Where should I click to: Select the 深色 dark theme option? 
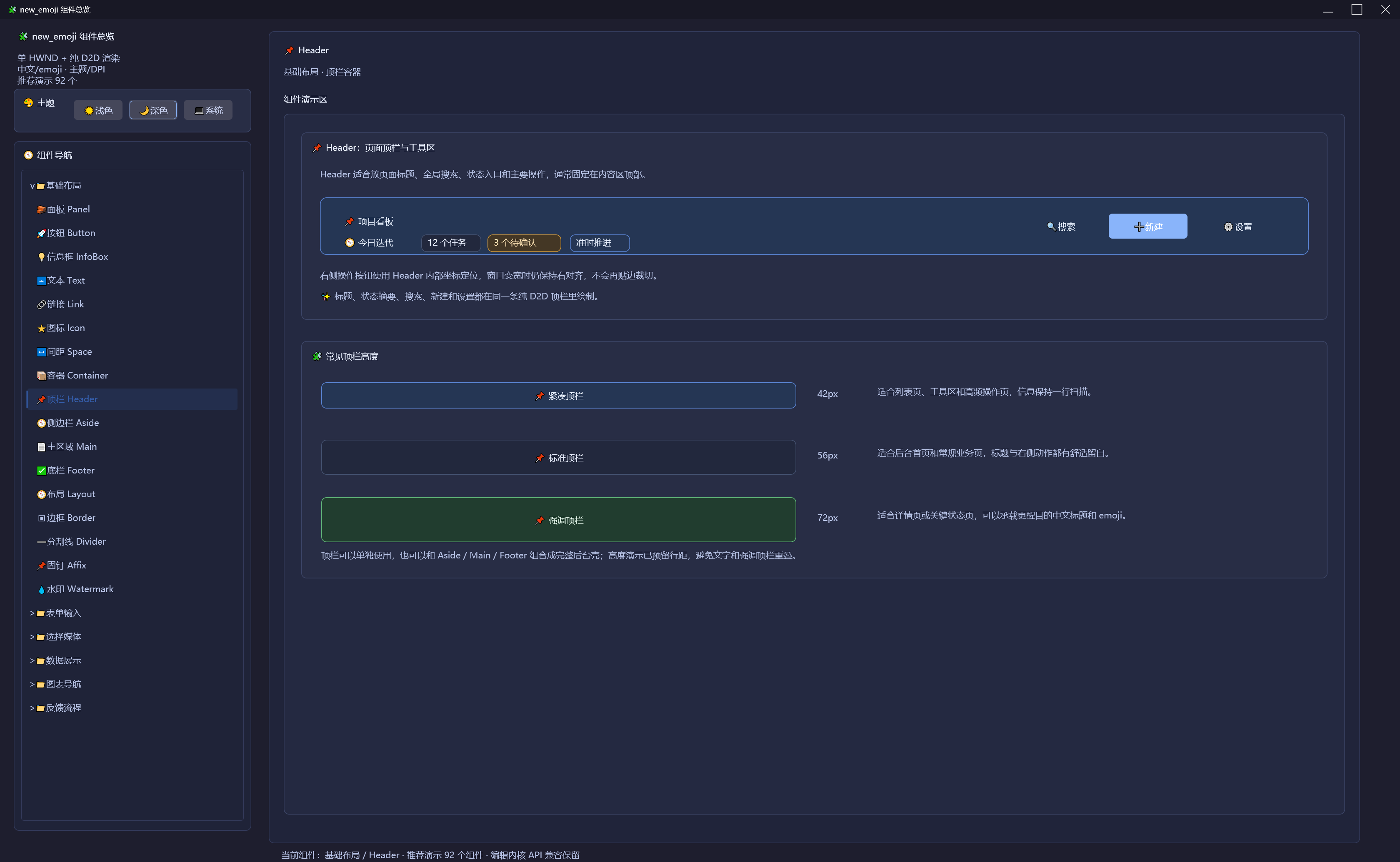click(x=153, y=110)
